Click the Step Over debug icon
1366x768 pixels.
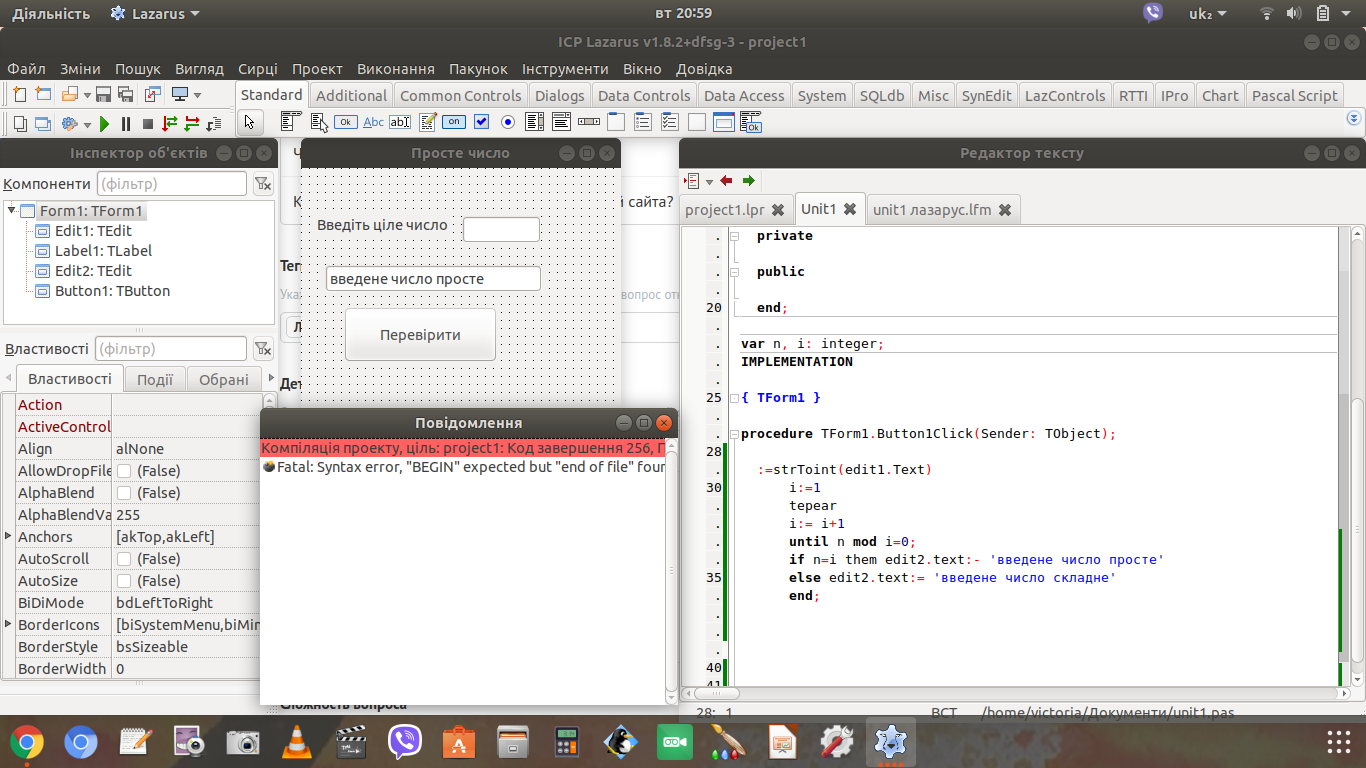pyautogui.click(x=192, y=124)
